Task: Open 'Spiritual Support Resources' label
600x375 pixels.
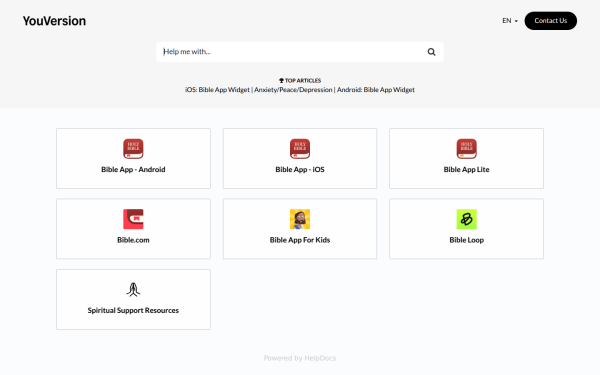Action: (x=133, y=310)
